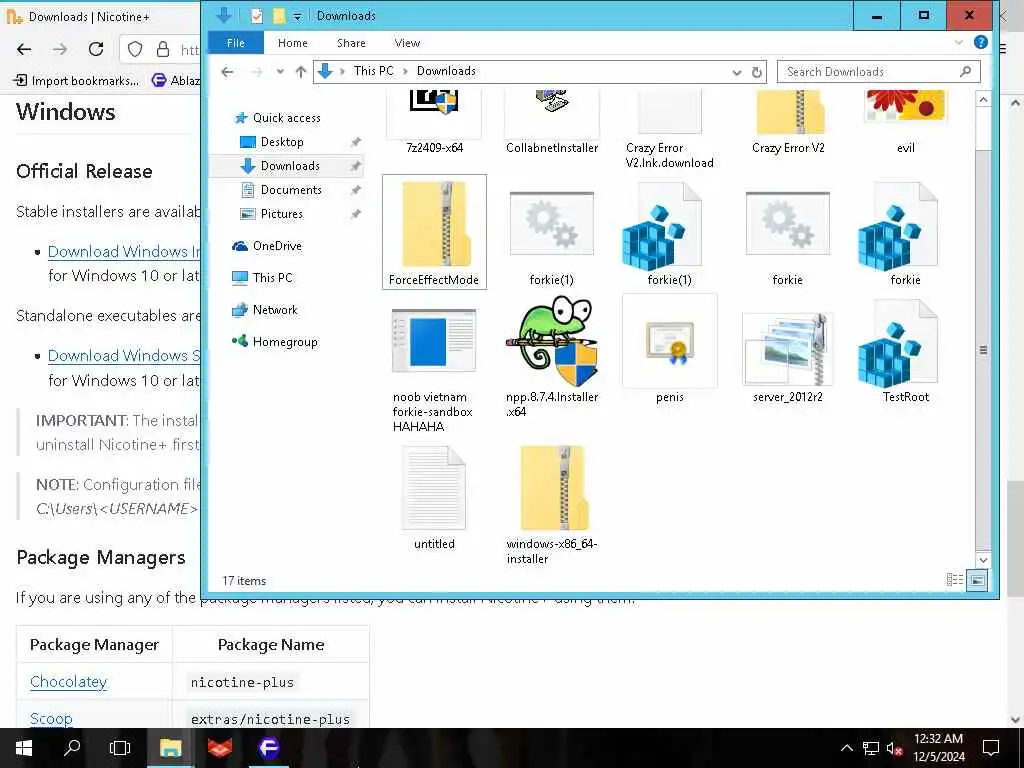Open Desktop in the navigation pane
Image resolution: width=1024 pixels, height=768 pixels.
281,142
